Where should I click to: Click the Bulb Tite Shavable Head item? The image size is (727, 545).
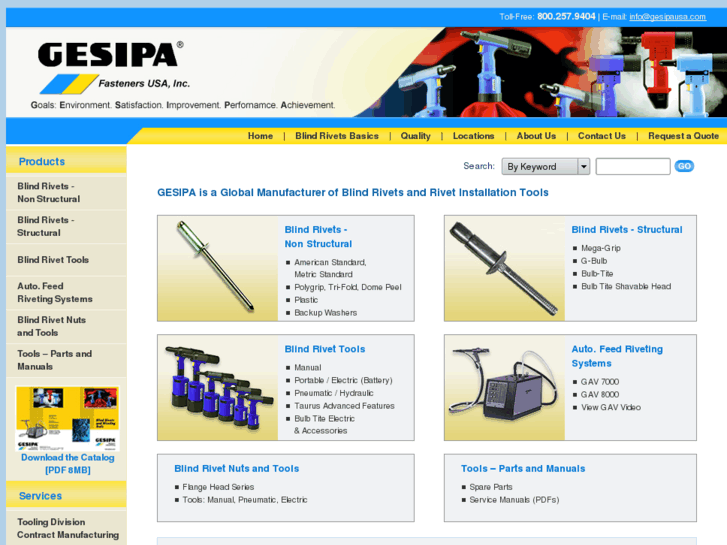point(626,286)
